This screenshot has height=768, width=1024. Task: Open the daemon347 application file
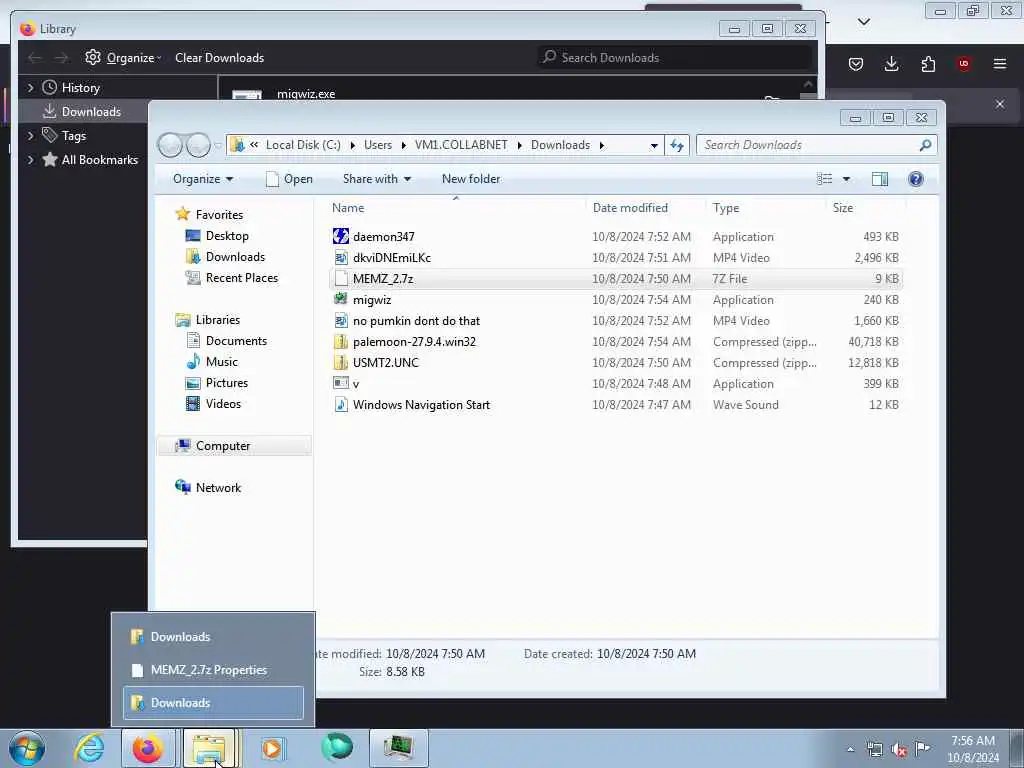(383, 236)
